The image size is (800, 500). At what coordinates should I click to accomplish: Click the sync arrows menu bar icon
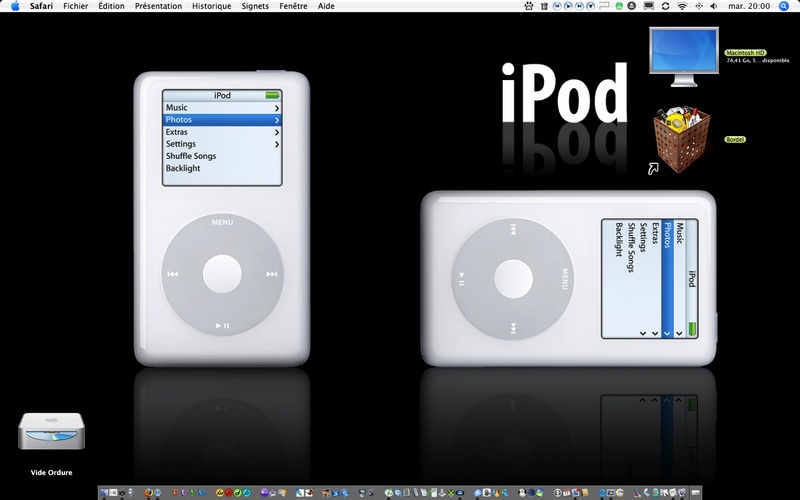[665, 6]
